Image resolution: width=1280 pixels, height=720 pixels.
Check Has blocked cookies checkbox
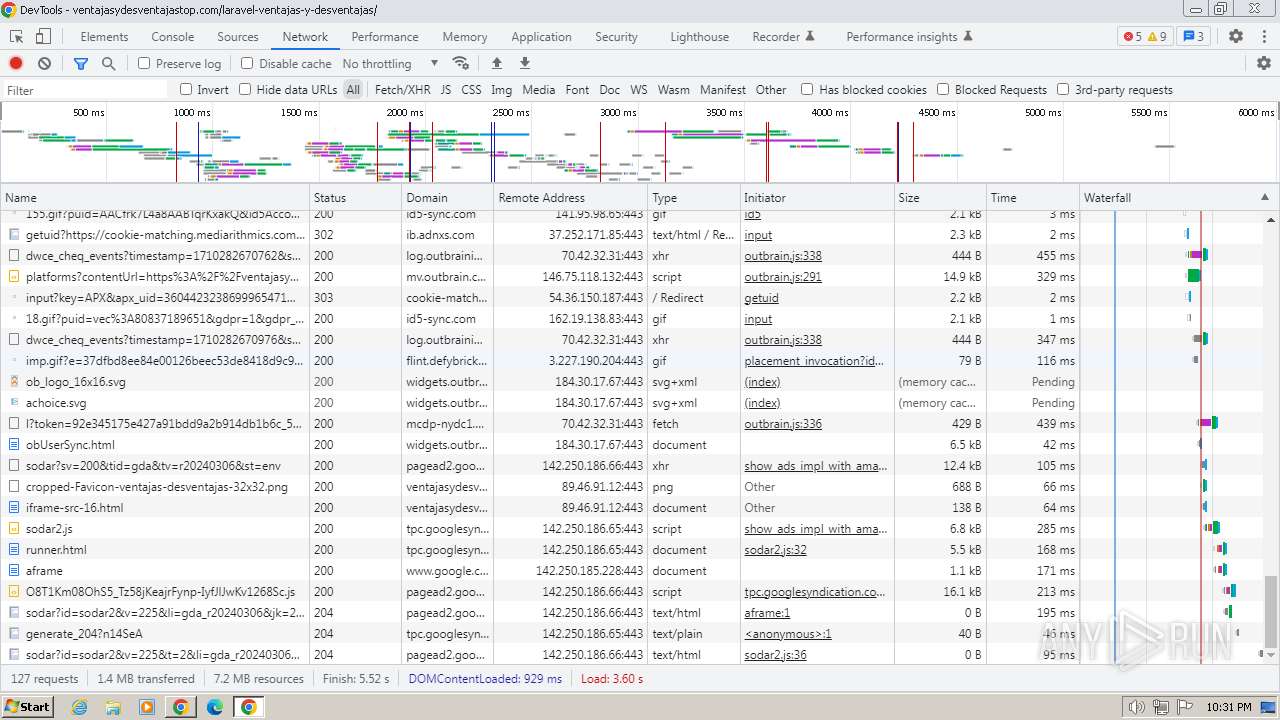[x=807, y=89]
